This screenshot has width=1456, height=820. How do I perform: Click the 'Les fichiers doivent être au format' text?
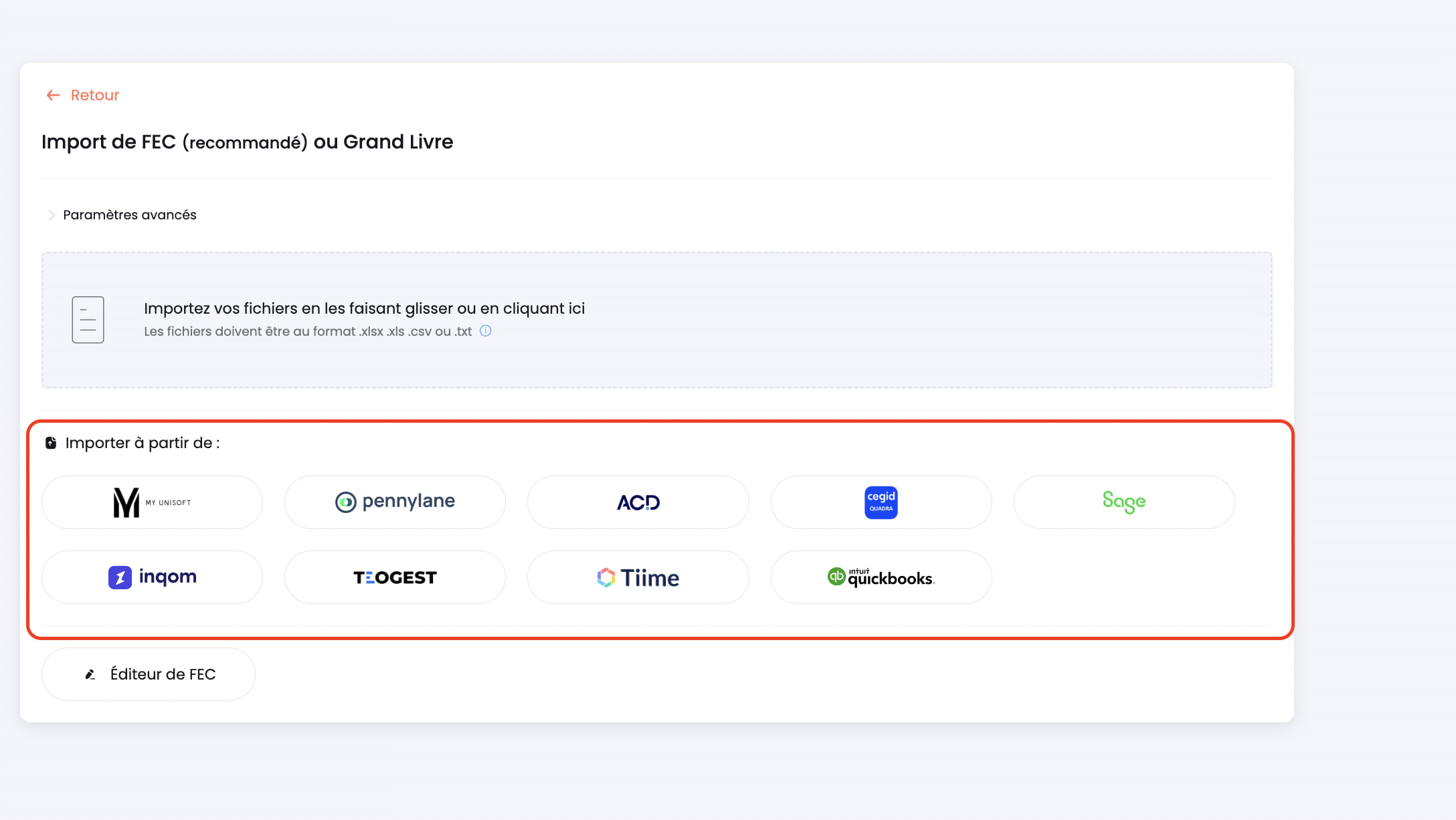[x=308, y=331]
